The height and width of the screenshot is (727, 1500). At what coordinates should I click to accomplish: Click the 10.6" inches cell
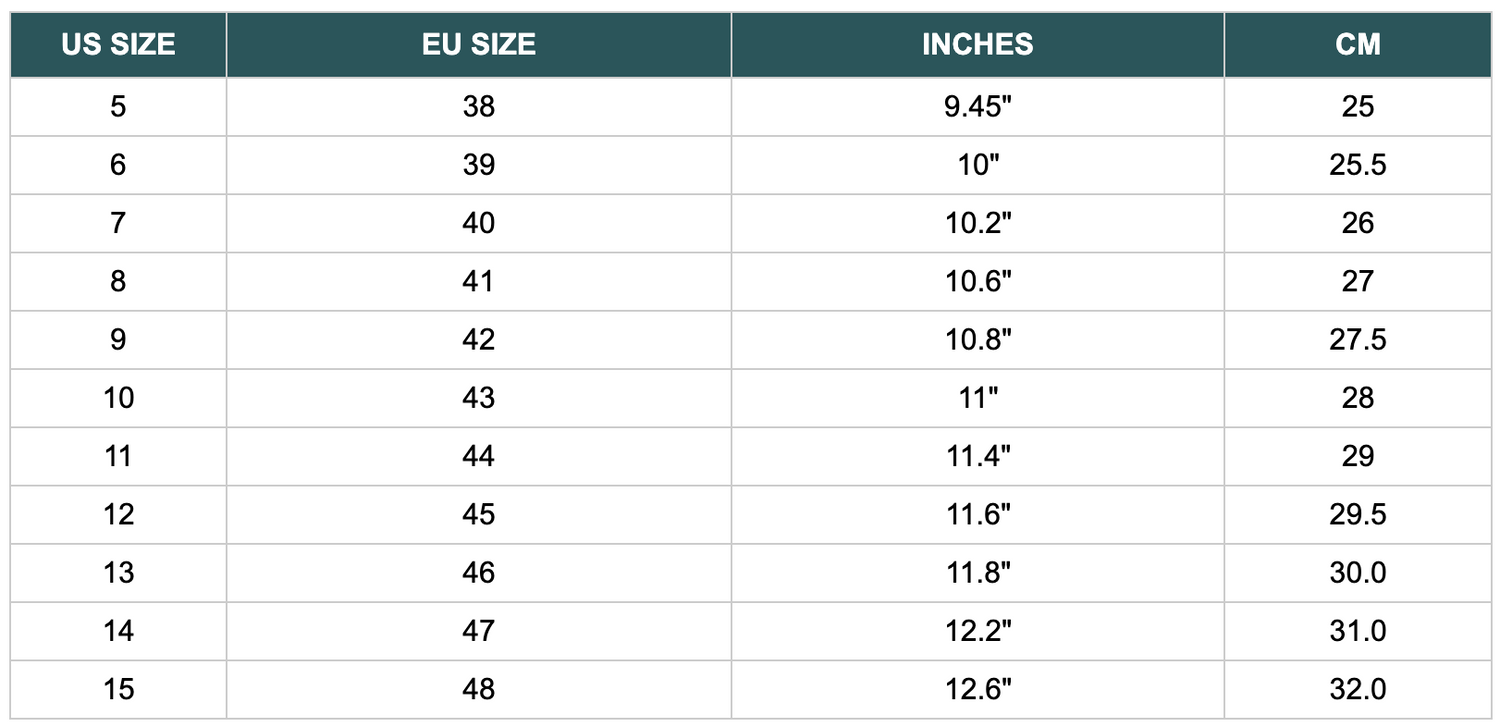click(977, 281)
